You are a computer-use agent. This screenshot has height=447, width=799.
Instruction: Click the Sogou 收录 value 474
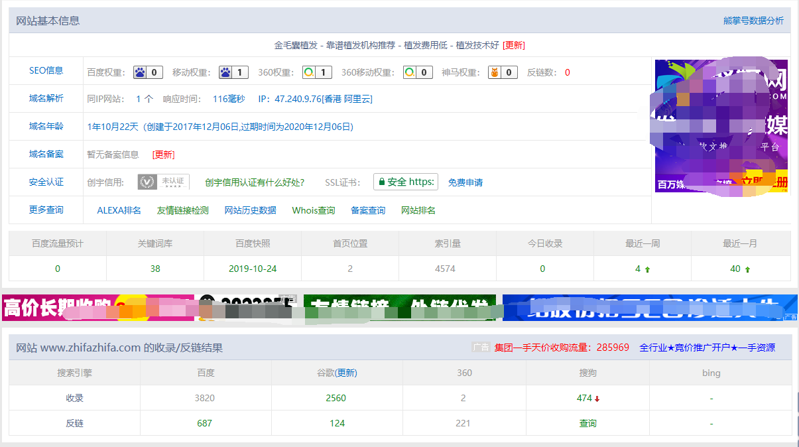click(x=584, y=398)
